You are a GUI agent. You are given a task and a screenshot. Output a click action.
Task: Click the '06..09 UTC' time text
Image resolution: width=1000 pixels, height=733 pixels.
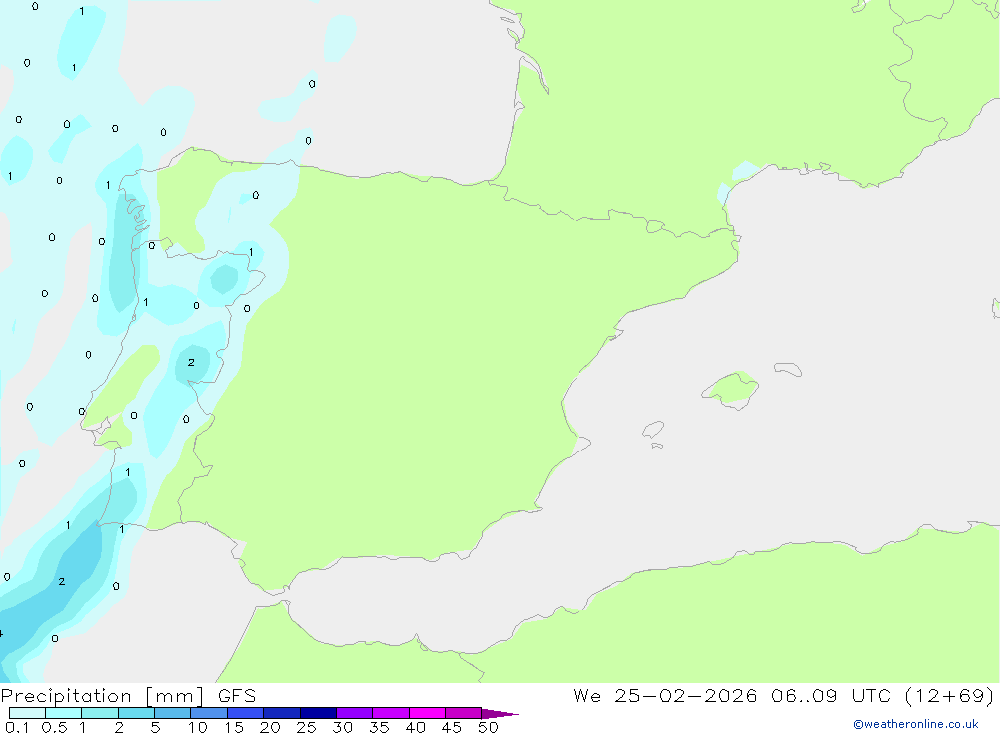(830, 695)
